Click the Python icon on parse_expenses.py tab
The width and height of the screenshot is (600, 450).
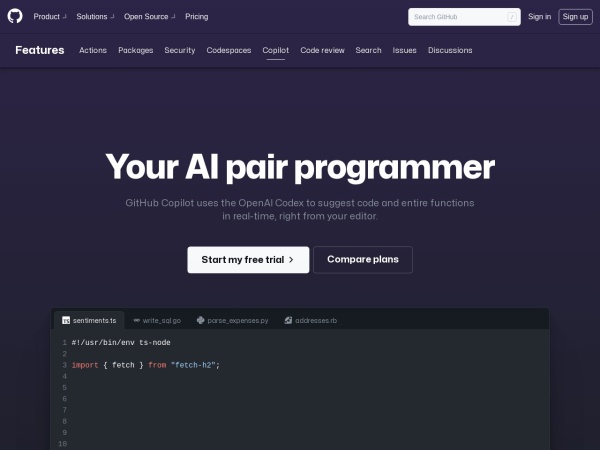point(200,321)
